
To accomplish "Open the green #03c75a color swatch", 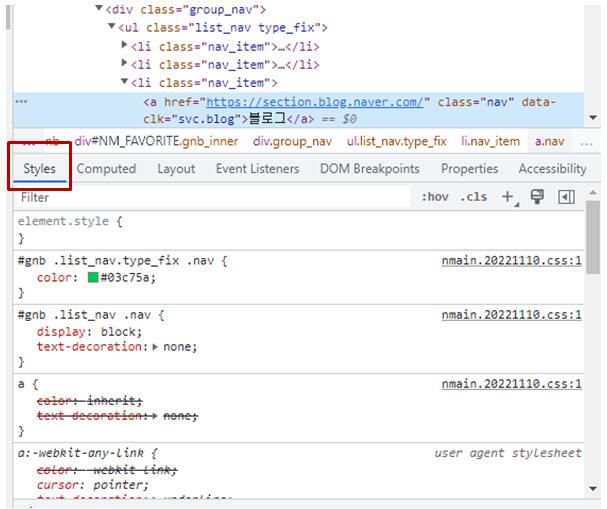I will (x=93, y=278).
